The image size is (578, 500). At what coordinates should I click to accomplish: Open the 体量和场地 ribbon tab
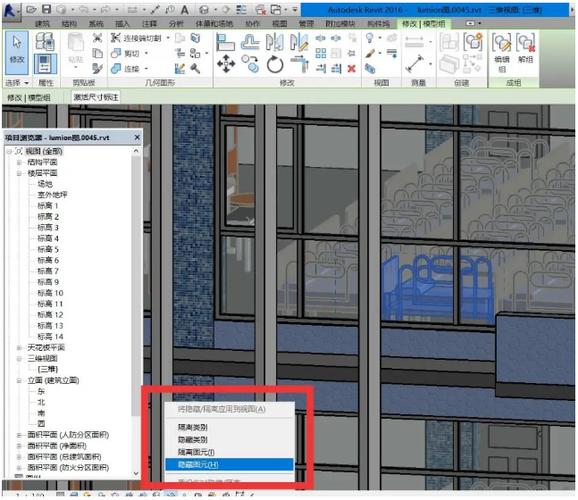[x=214, y=24]
